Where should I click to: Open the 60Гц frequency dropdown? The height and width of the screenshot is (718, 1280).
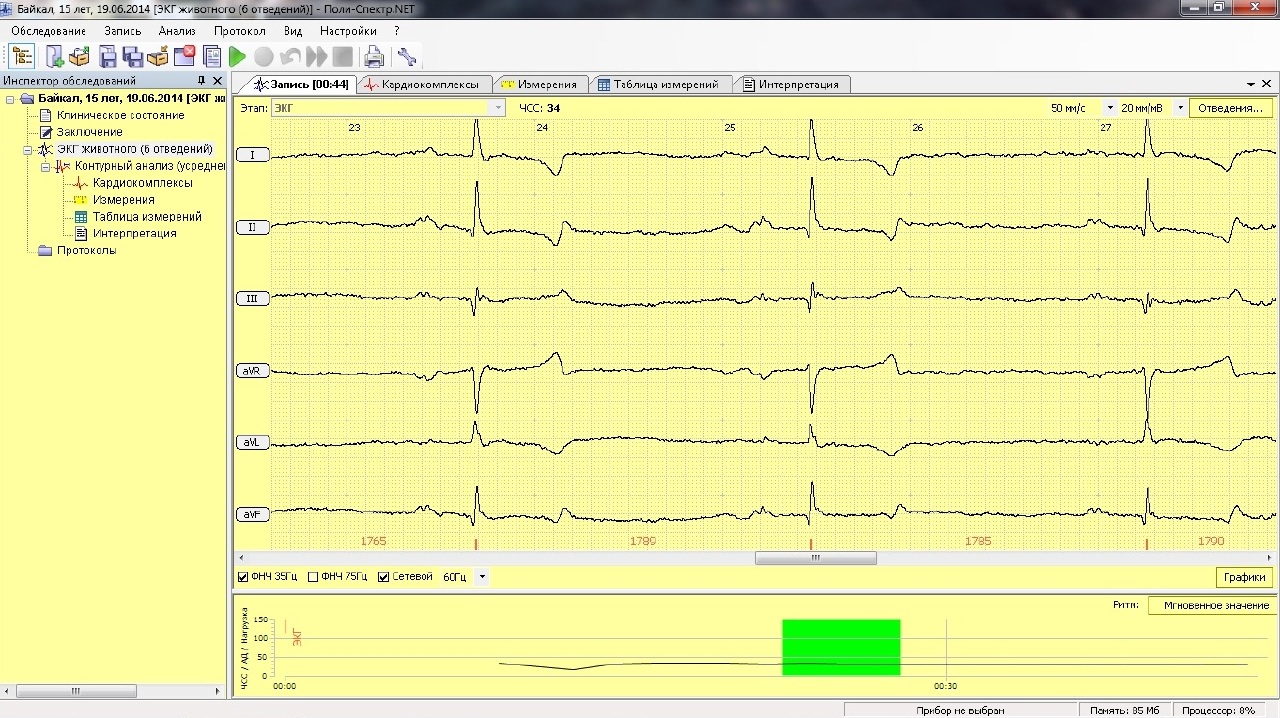pos(482,577)
